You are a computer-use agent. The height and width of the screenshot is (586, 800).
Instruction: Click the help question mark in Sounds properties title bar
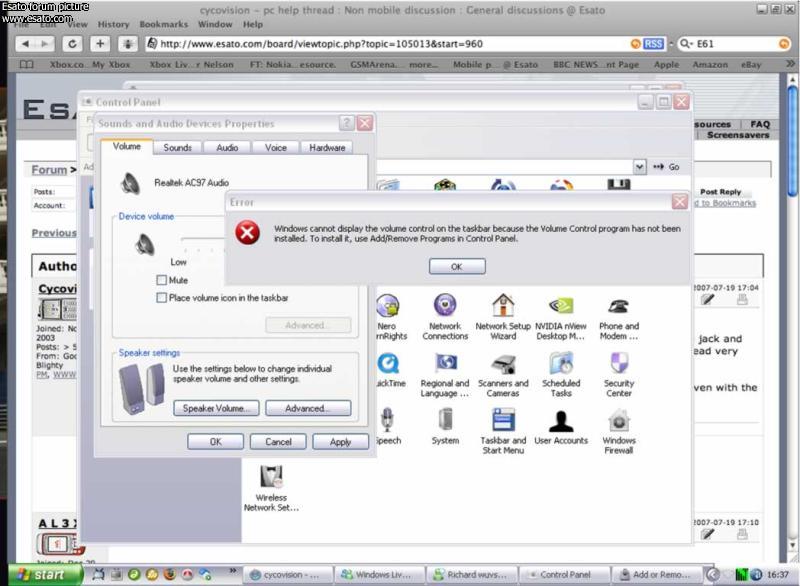[346, 123]
